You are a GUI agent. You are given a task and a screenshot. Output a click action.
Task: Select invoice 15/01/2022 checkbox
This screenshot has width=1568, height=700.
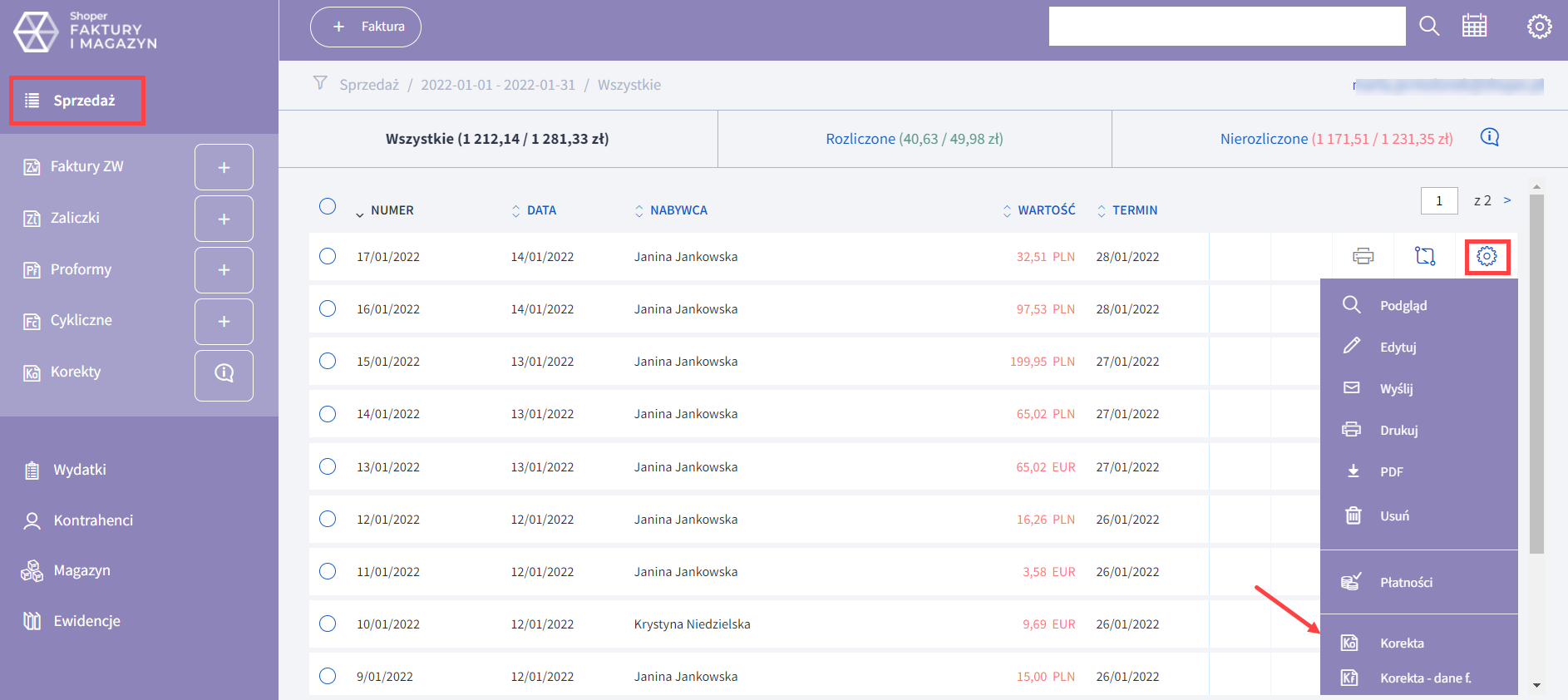coord(328,361)
